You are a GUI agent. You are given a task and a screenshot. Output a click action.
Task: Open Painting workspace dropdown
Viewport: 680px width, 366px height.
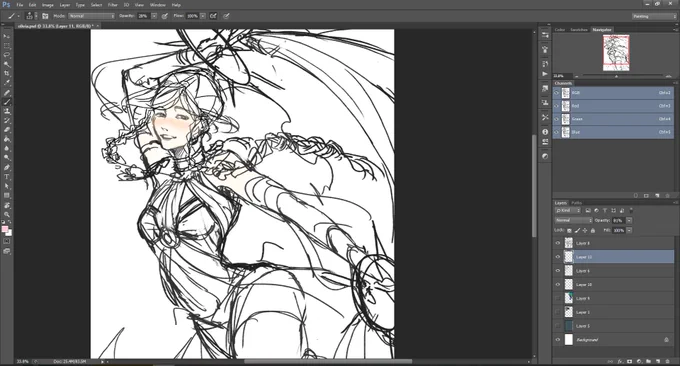(654, 16)
